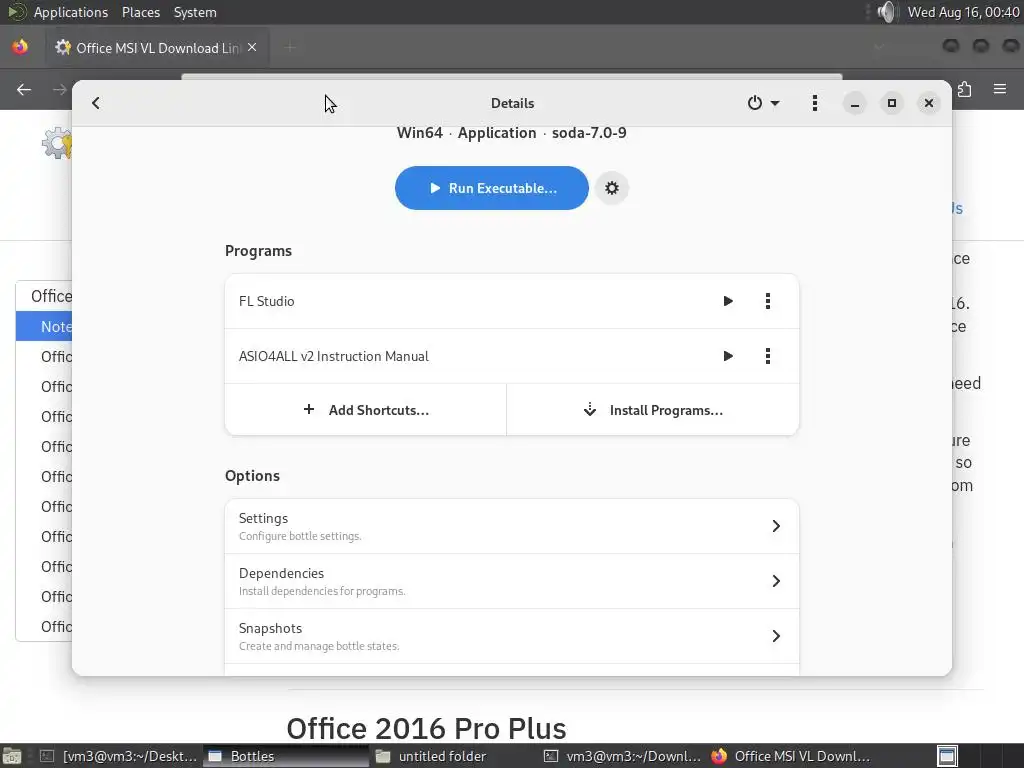Viewport: 1024px width, 768px height.
Task: Close the Bottles Details window
Action: coord(929,103)
